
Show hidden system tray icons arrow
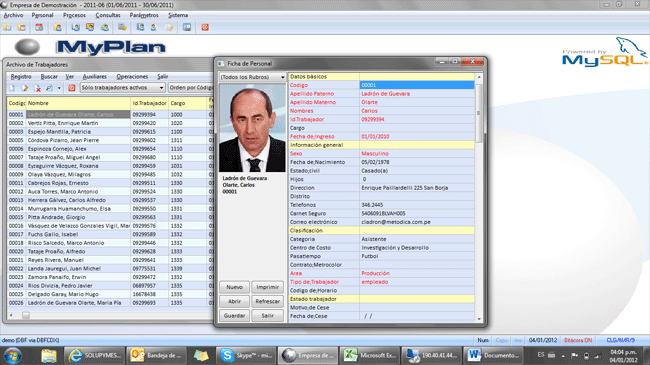pos(563,355)
